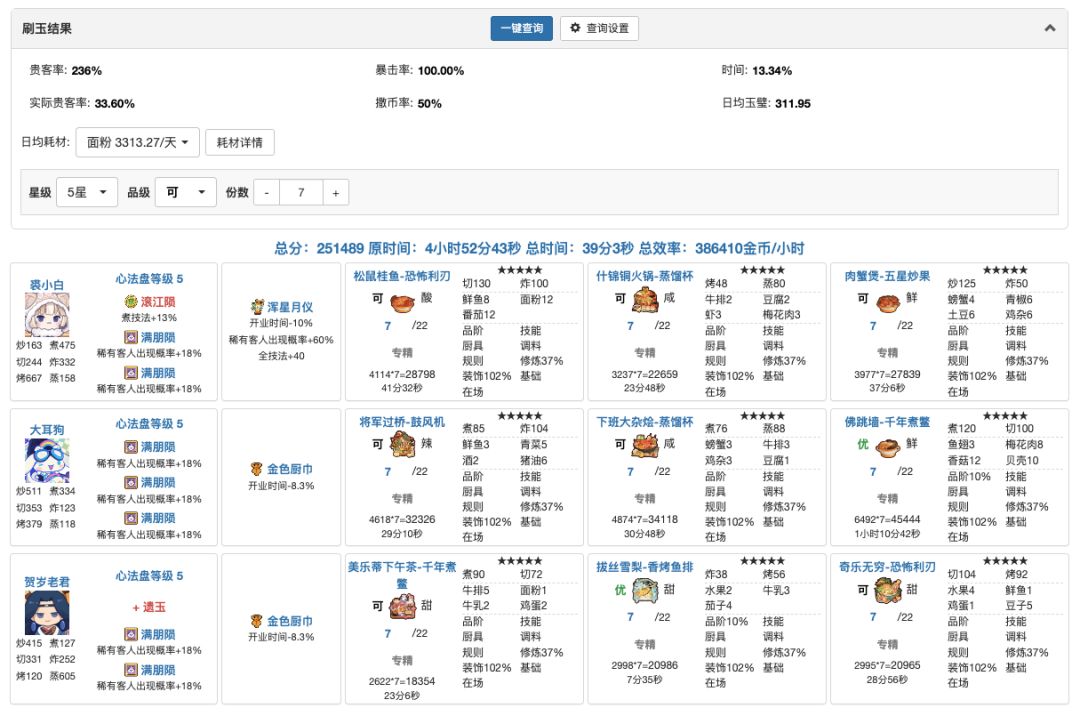Click the 份数 quantity input field
This screenshot has height=716, width=1080.
pos(300,192)
